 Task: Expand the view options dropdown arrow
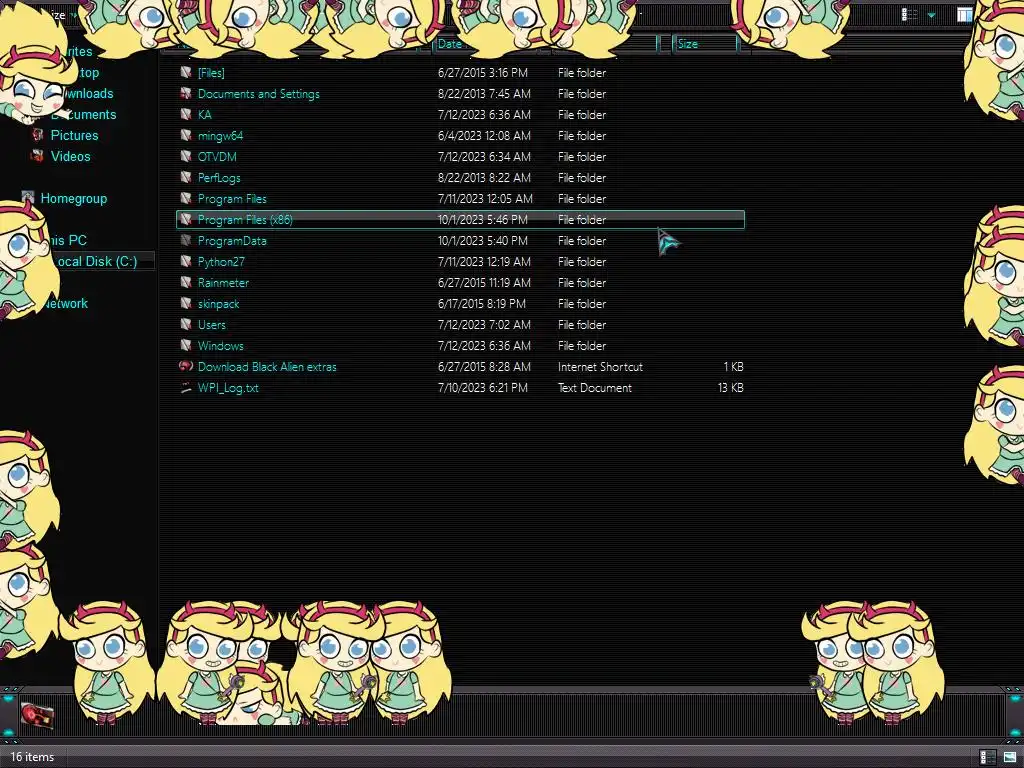[x=931, y=15]
